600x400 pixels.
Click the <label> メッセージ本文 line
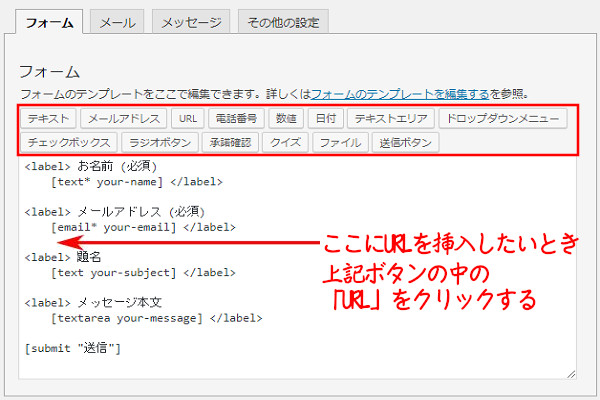click(93, 302)
